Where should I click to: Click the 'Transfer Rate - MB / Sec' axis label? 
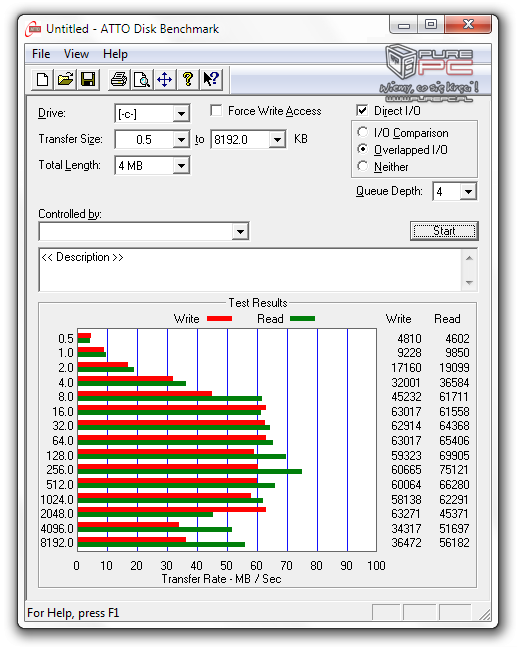(x=221, y=579)
